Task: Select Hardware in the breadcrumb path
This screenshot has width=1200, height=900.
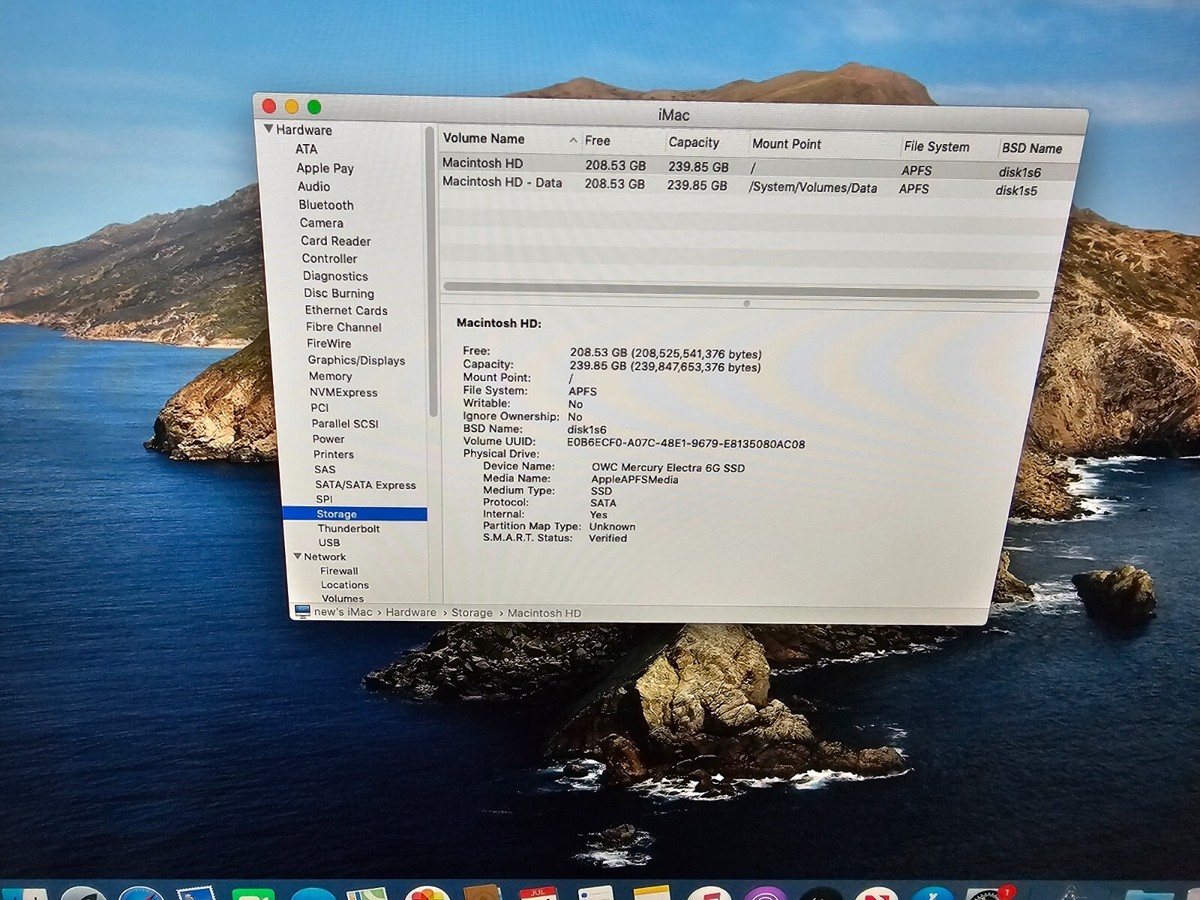Action: coord(410,612)
